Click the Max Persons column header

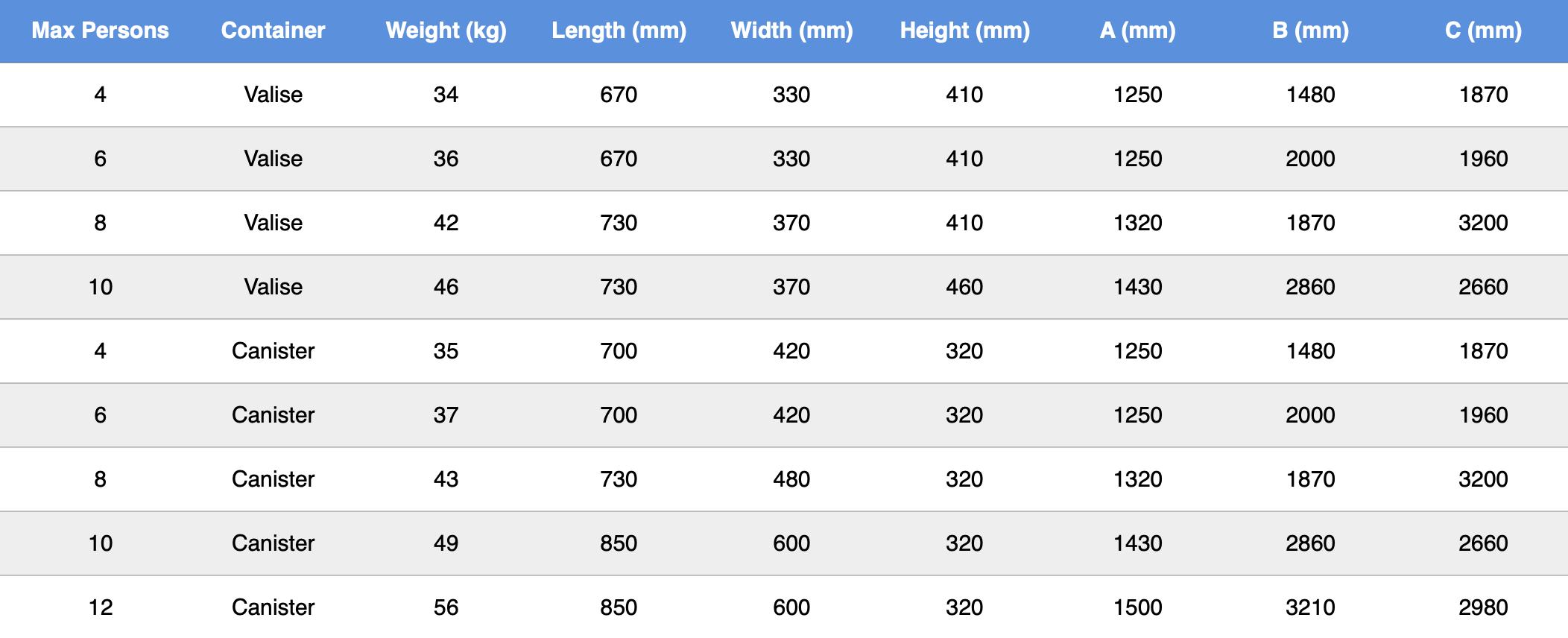click(100, 31)
